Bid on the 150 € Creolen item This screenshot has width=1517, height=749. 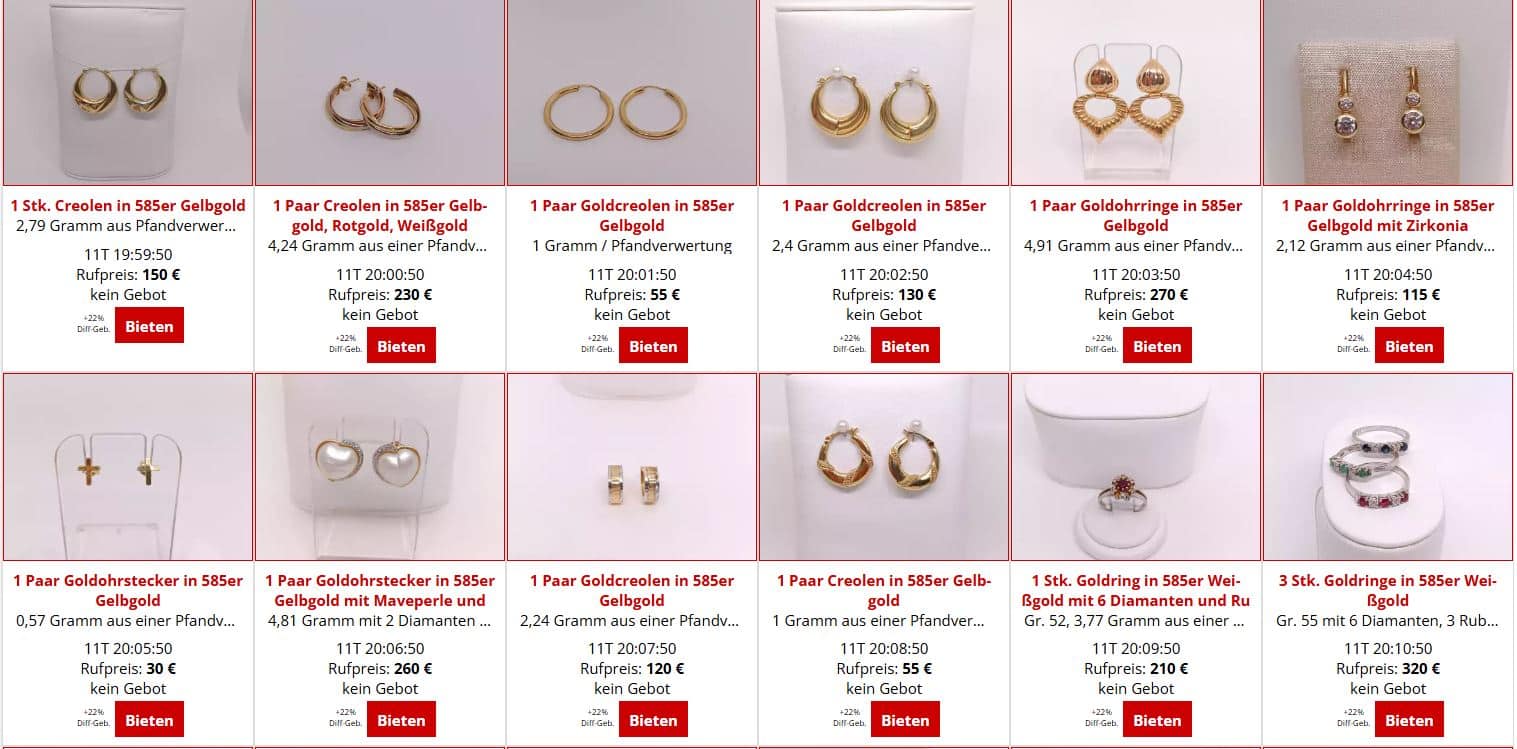click(149, 326)
